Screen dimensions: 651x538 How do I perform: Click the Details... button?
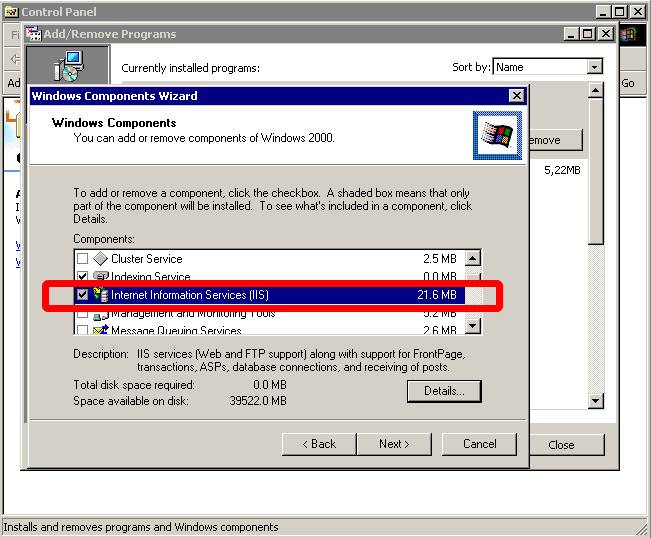(444, 391)
